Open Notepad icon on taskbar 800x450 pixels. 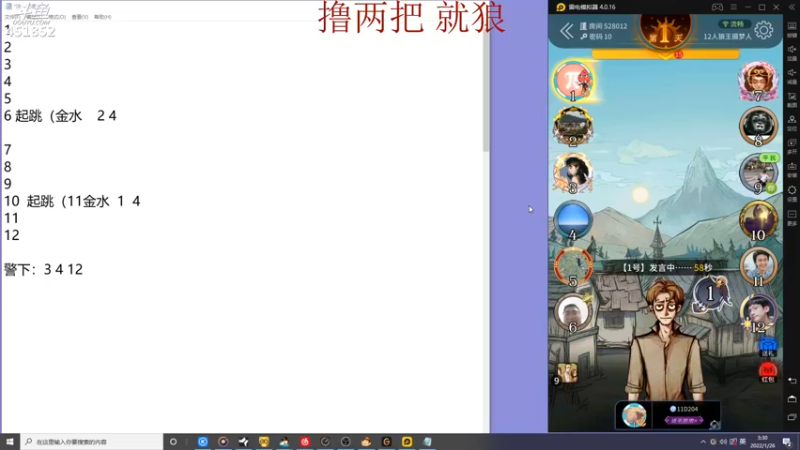pos(427,441)
